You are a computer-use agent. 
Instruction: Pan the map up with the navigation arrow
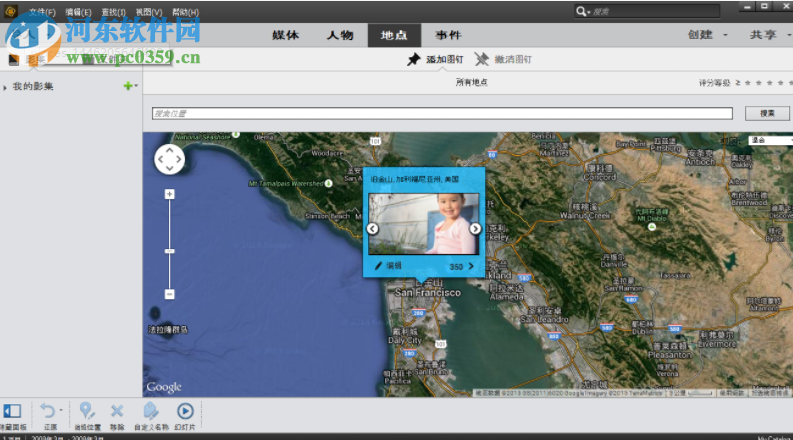click(x=169, y=150)
